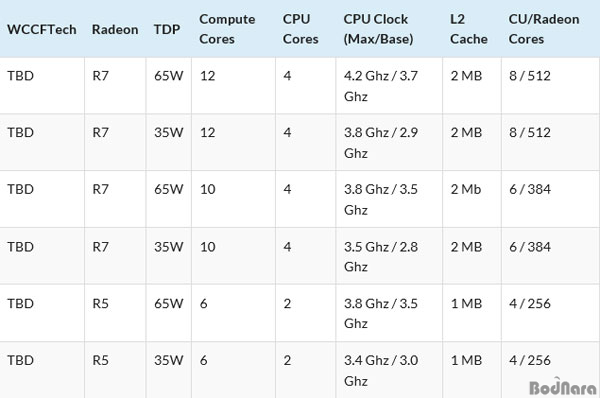600x398 pixels.
Task: Click the TDP column header
Action: coord(167,29)
